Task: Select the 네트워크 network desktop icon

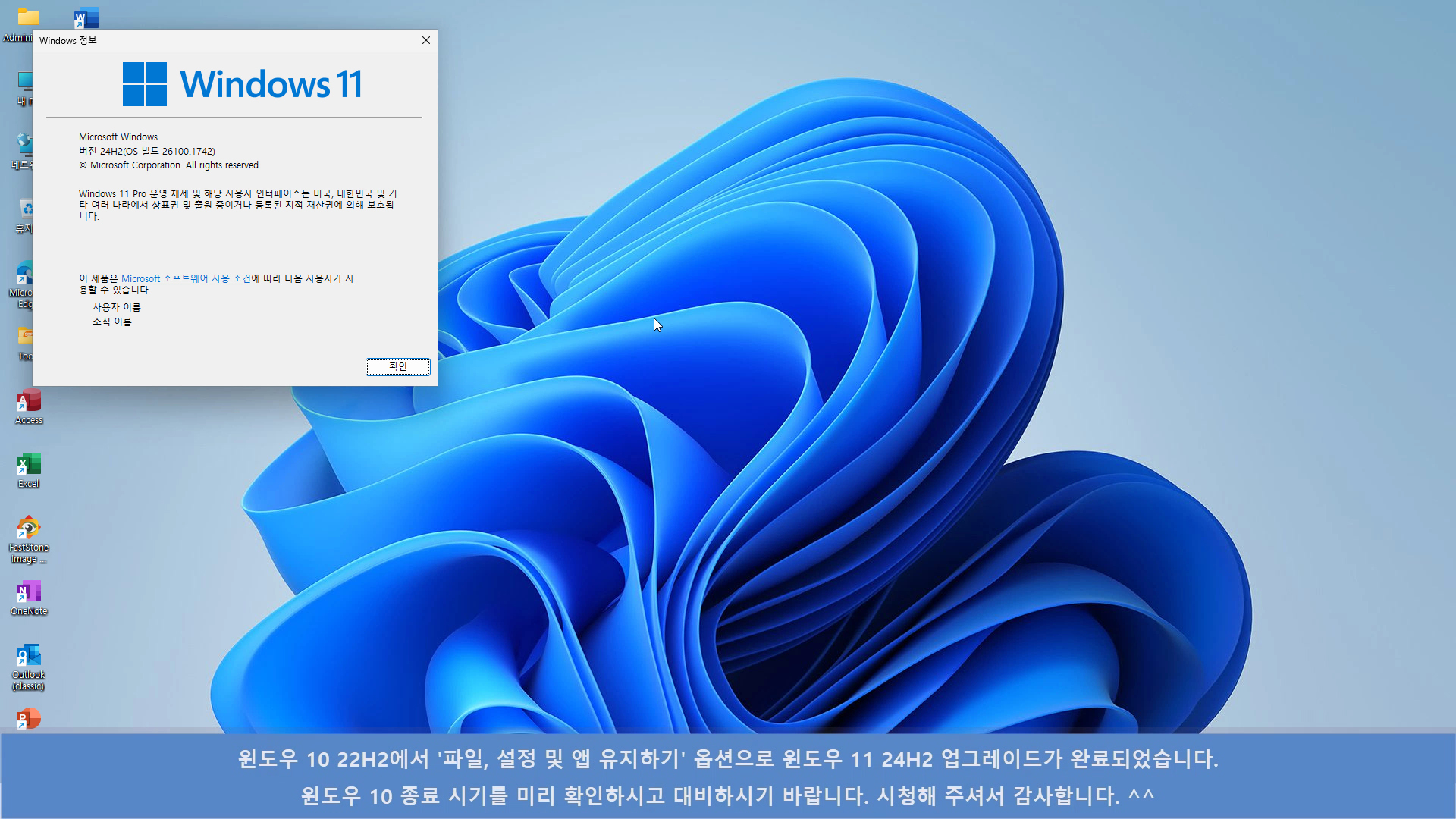Action: point(24,146)
